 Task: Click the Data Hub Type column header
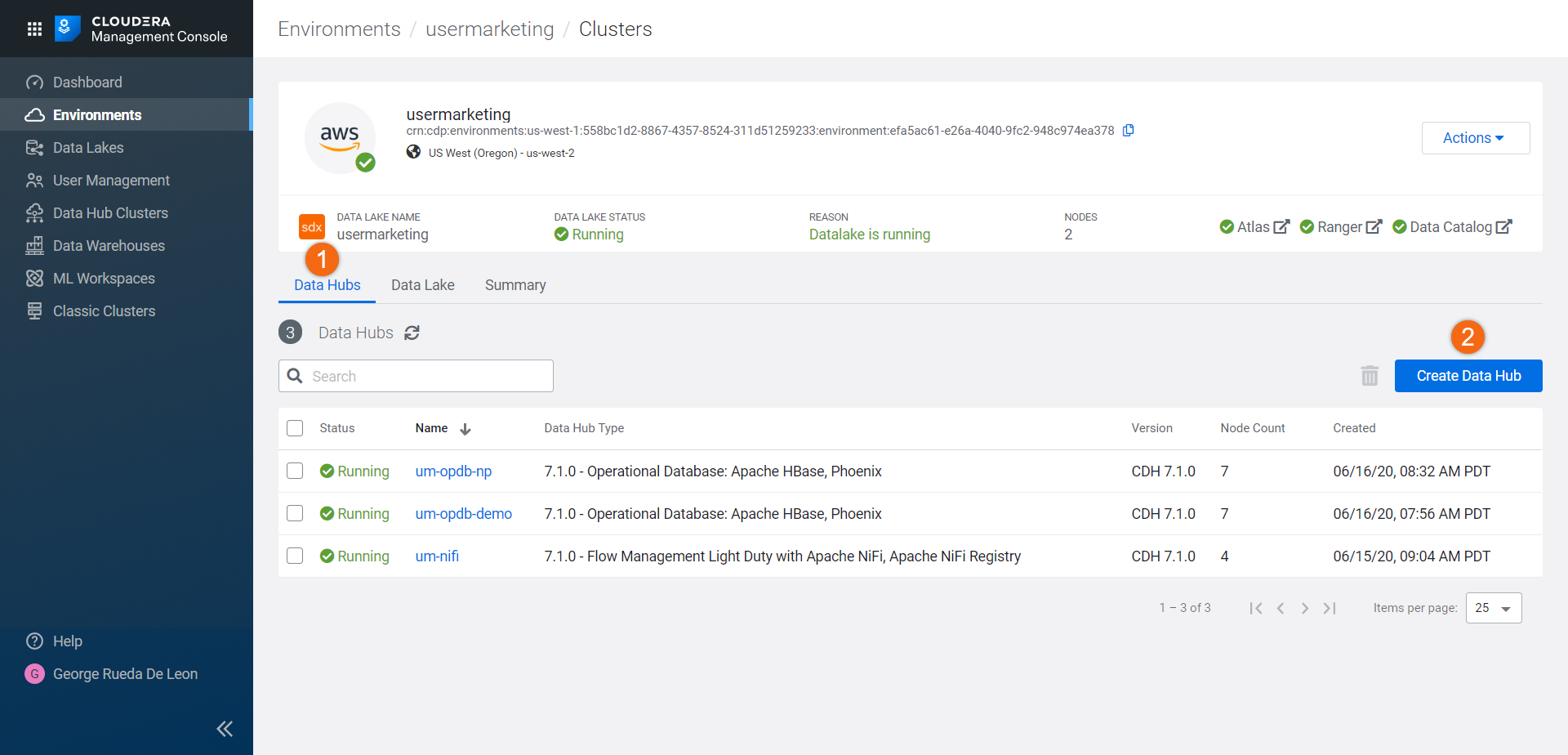[x=584, y=428]
